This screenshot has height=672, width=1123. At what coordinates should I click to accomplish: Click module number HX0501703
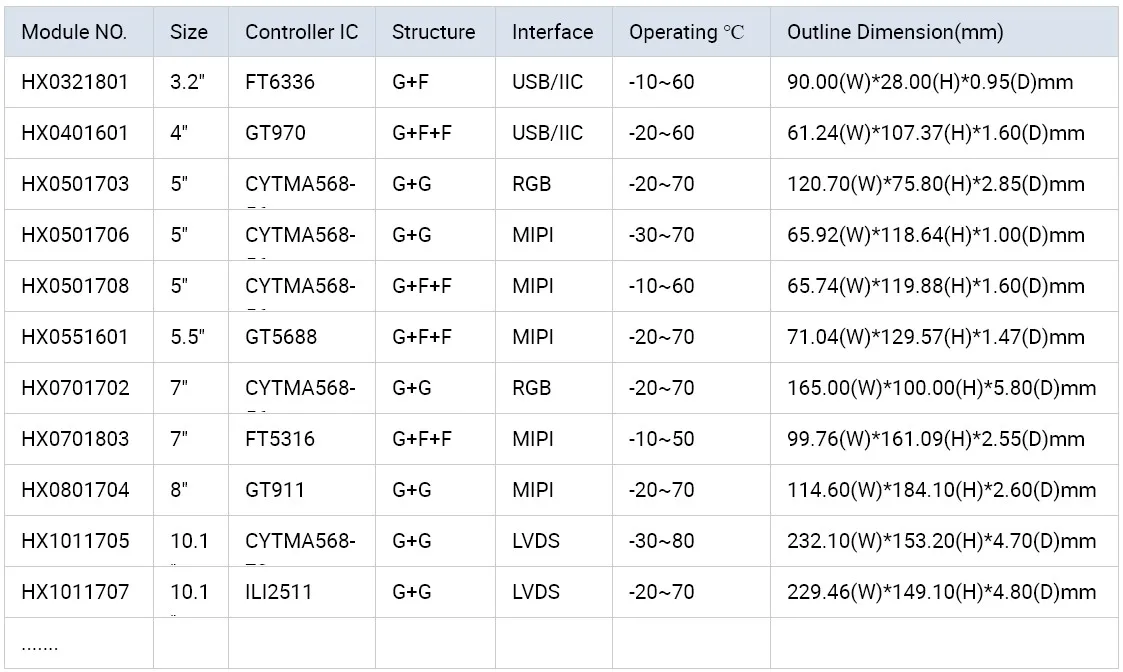click(x=75, y=185)
